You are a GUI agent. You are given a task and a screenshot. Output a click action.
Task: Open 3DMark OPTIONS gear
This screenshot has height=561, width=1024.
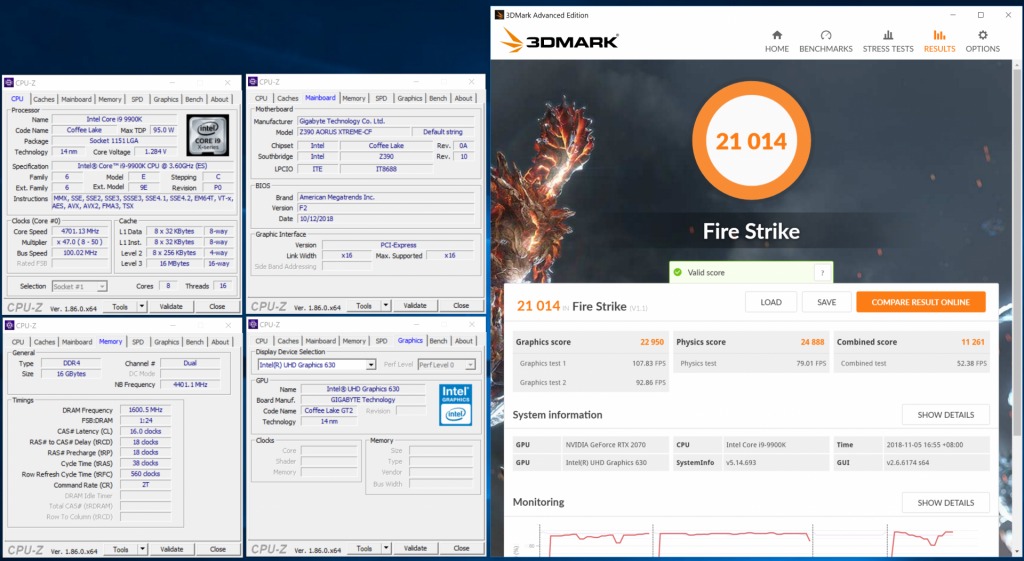pyautogui.click(x=982, y=40)
